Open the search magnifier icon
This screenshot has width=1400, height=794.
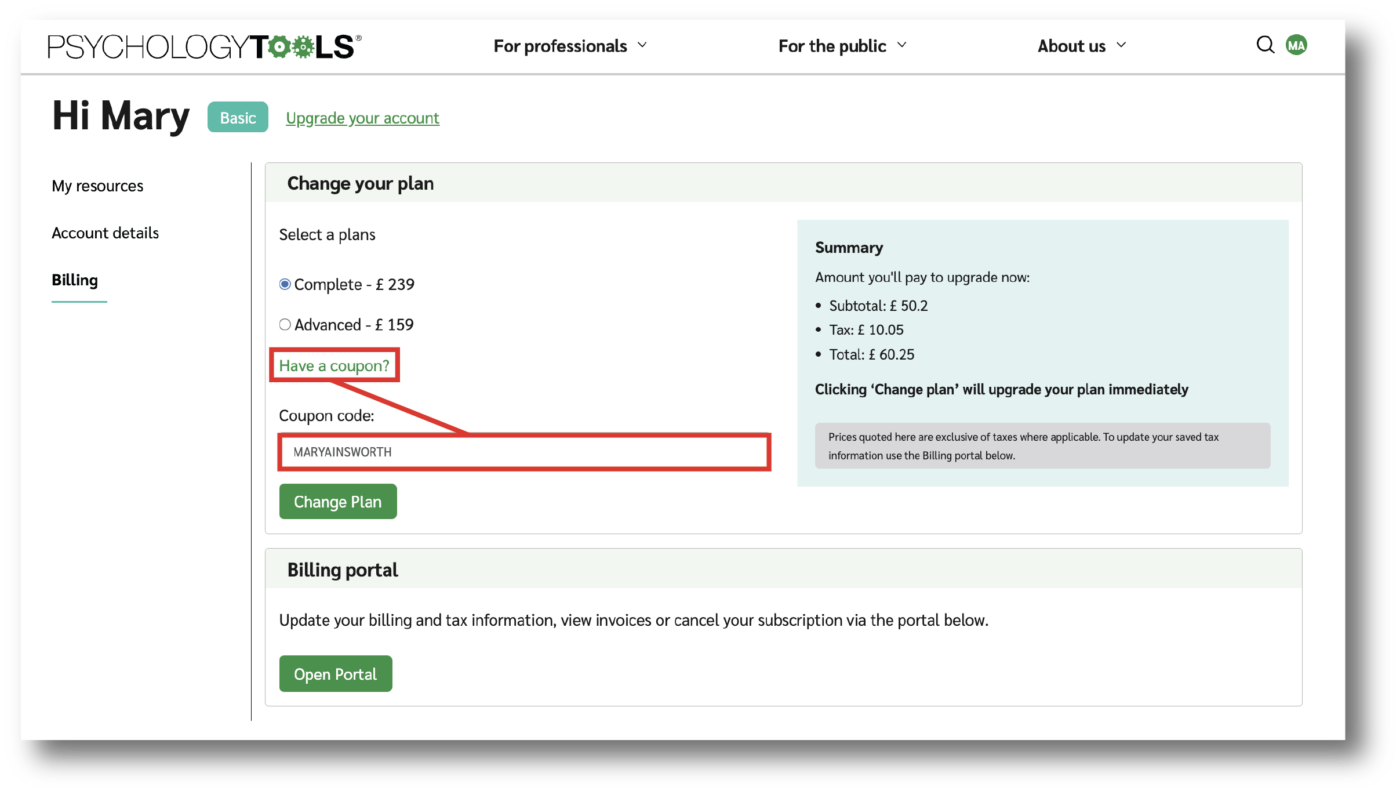1265,45
